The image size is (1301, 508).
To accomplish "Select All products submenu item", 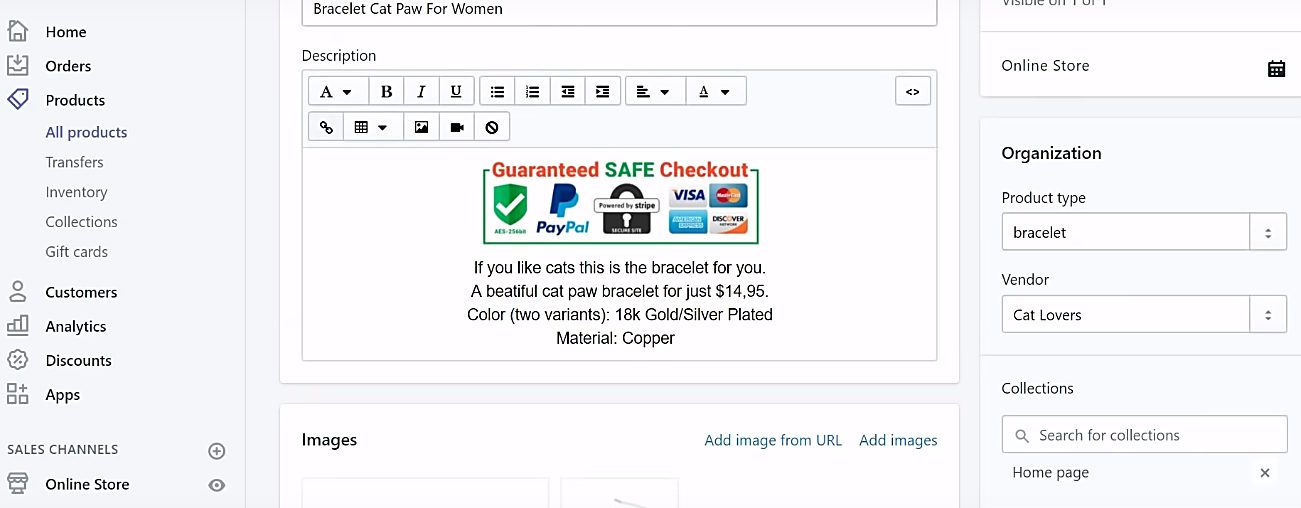I will (86, 132).
